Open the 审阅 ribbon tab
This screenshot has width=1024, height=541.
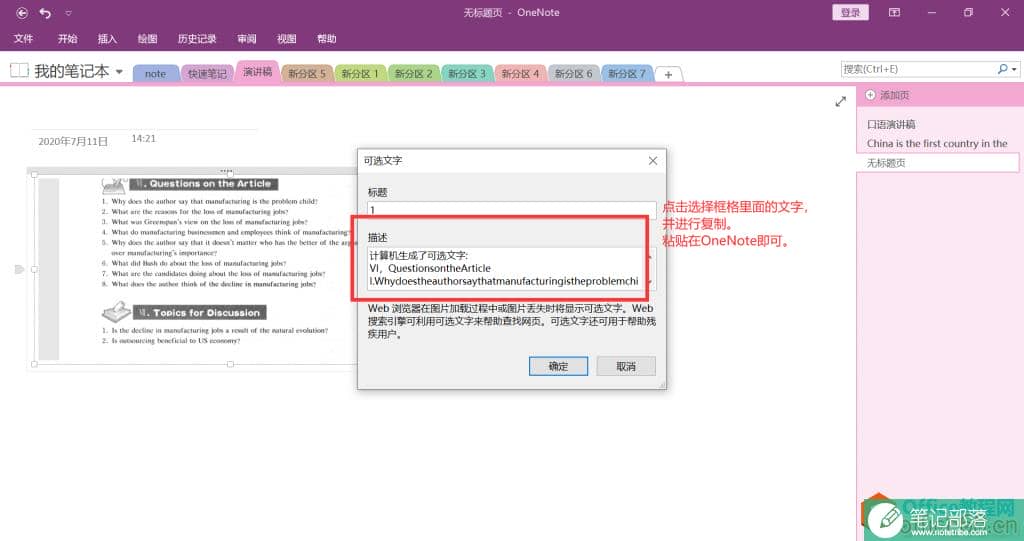point(246,39)
